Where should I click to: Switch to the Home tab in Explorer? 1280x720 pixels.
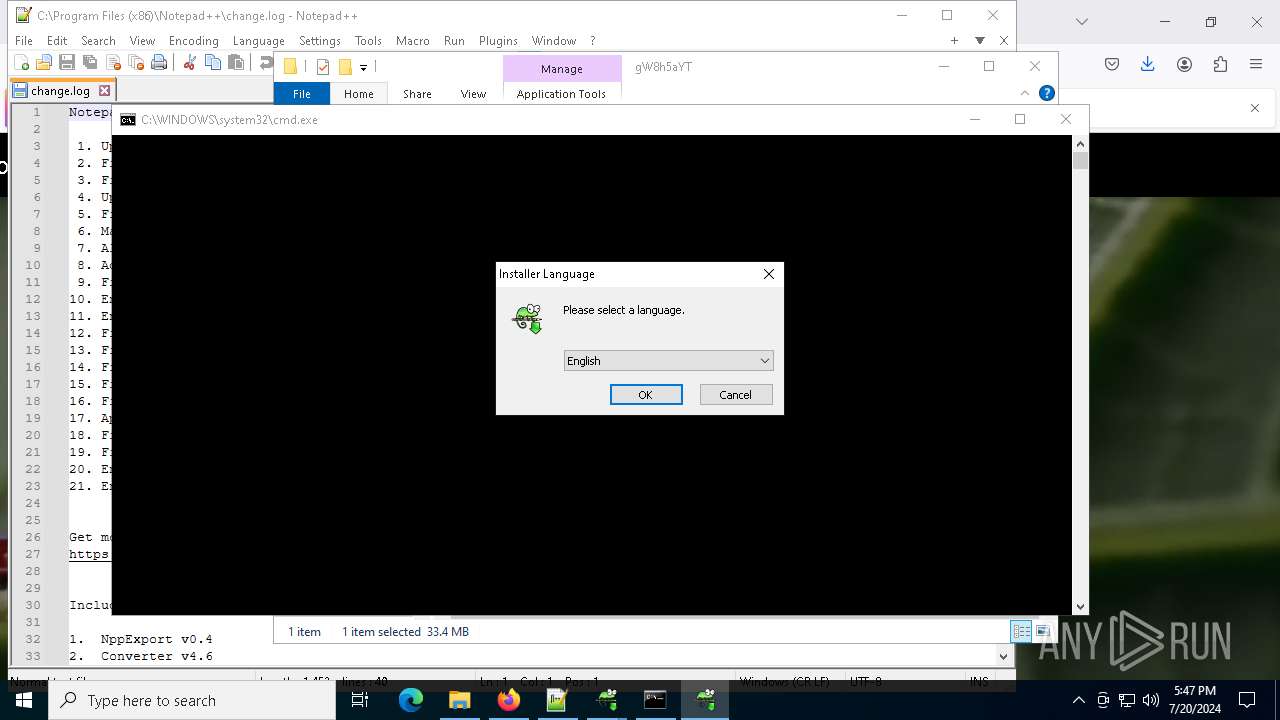(358, 94)
